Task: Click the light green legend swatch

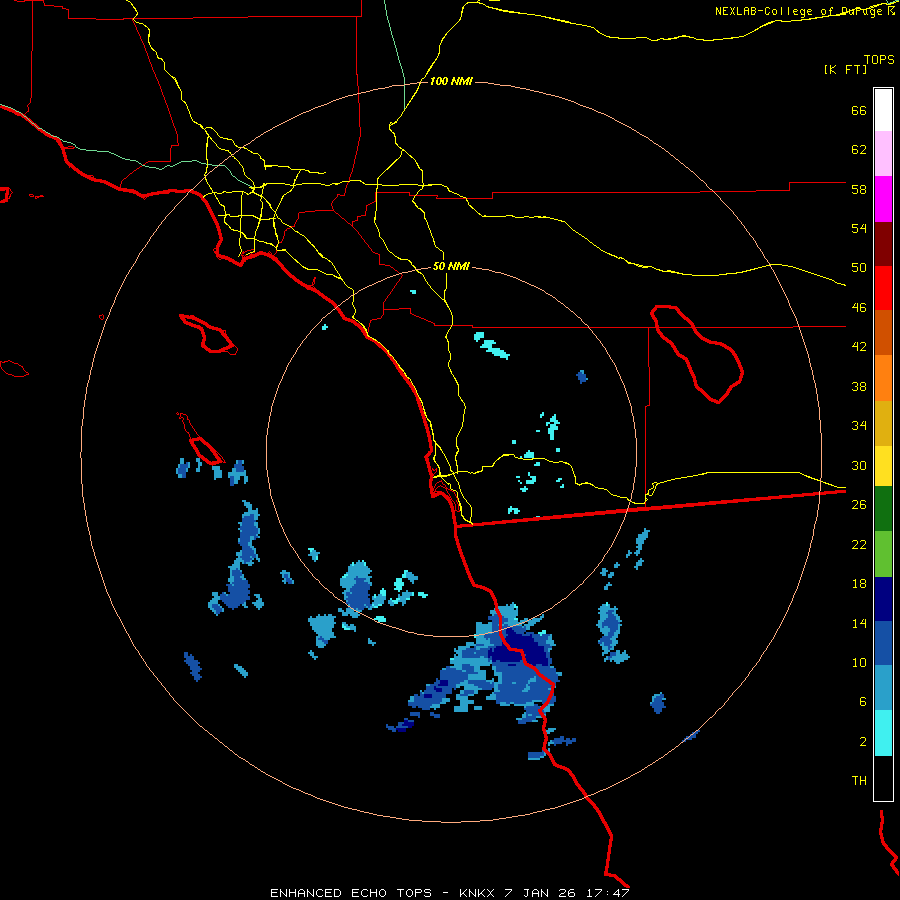Action: (883, 554)
